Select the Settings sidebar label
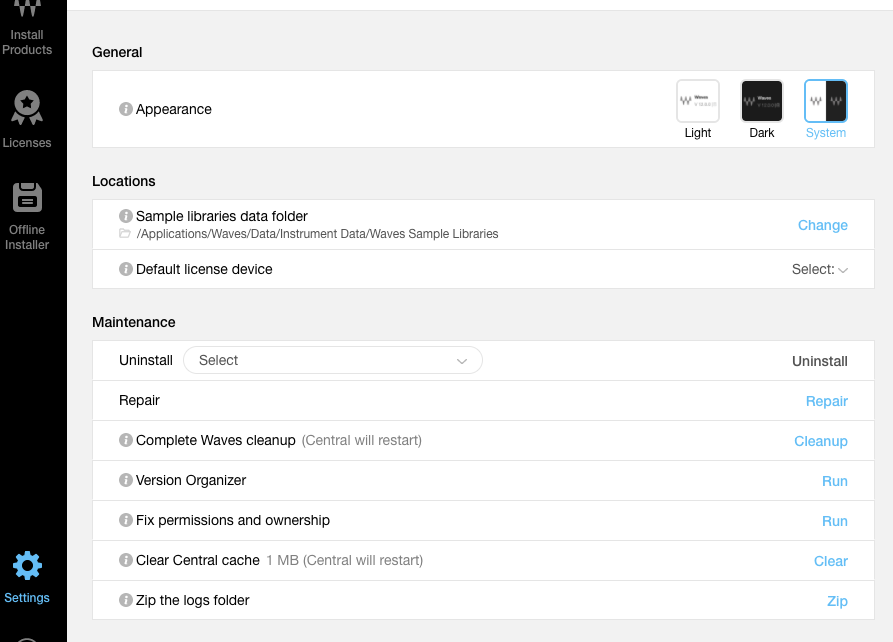The height and width of the screenshot is (642, 893). (x=27, y=598)
